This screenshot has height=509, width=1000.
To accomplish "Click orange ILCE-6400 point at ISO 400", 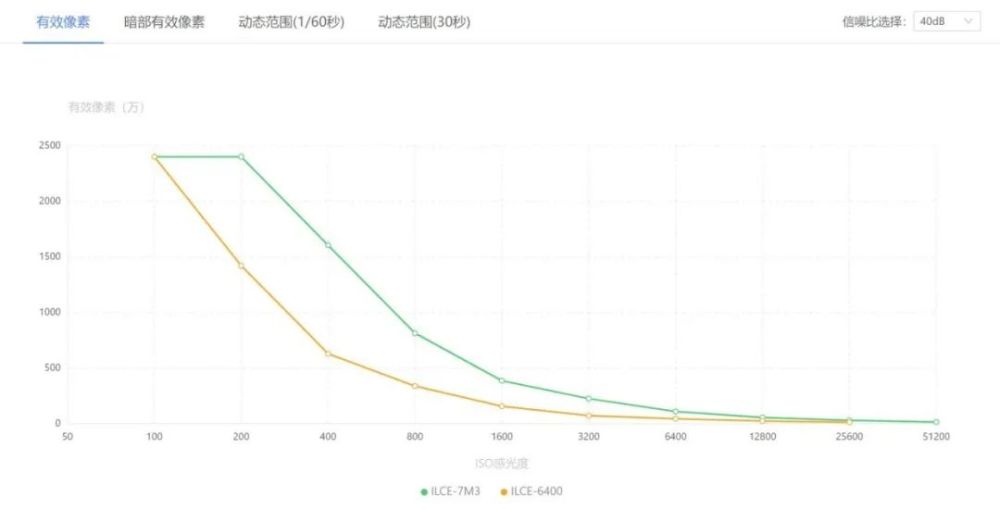I will point(328,353).
